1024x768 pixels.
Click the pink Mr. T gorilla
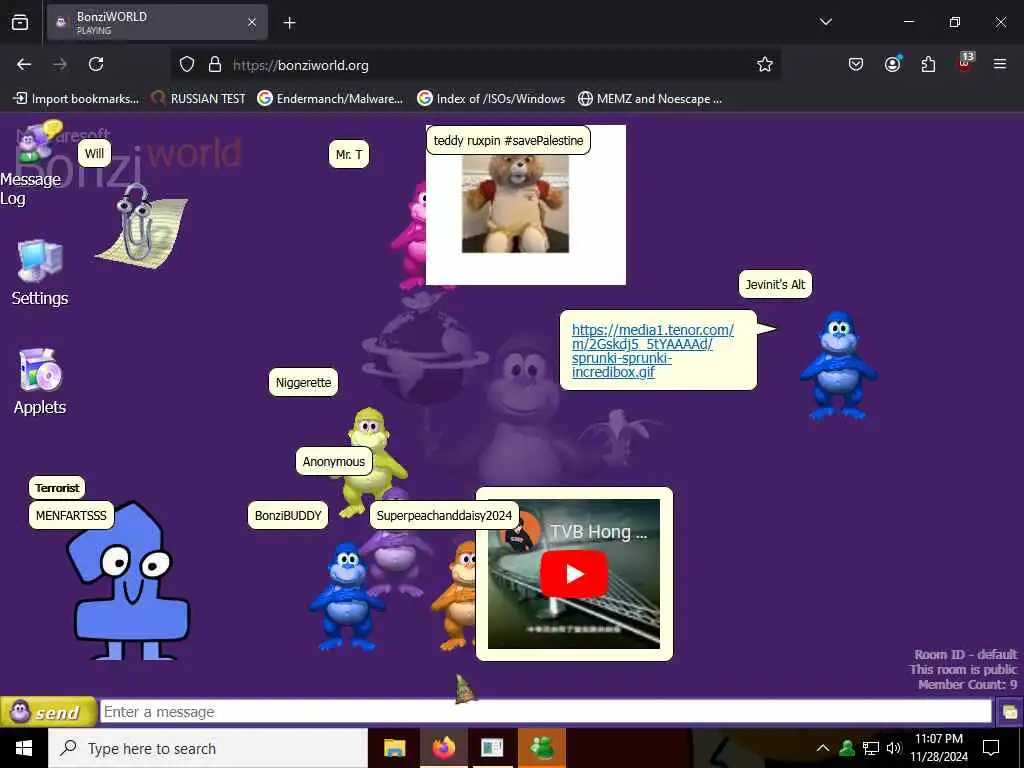[410, 235]
